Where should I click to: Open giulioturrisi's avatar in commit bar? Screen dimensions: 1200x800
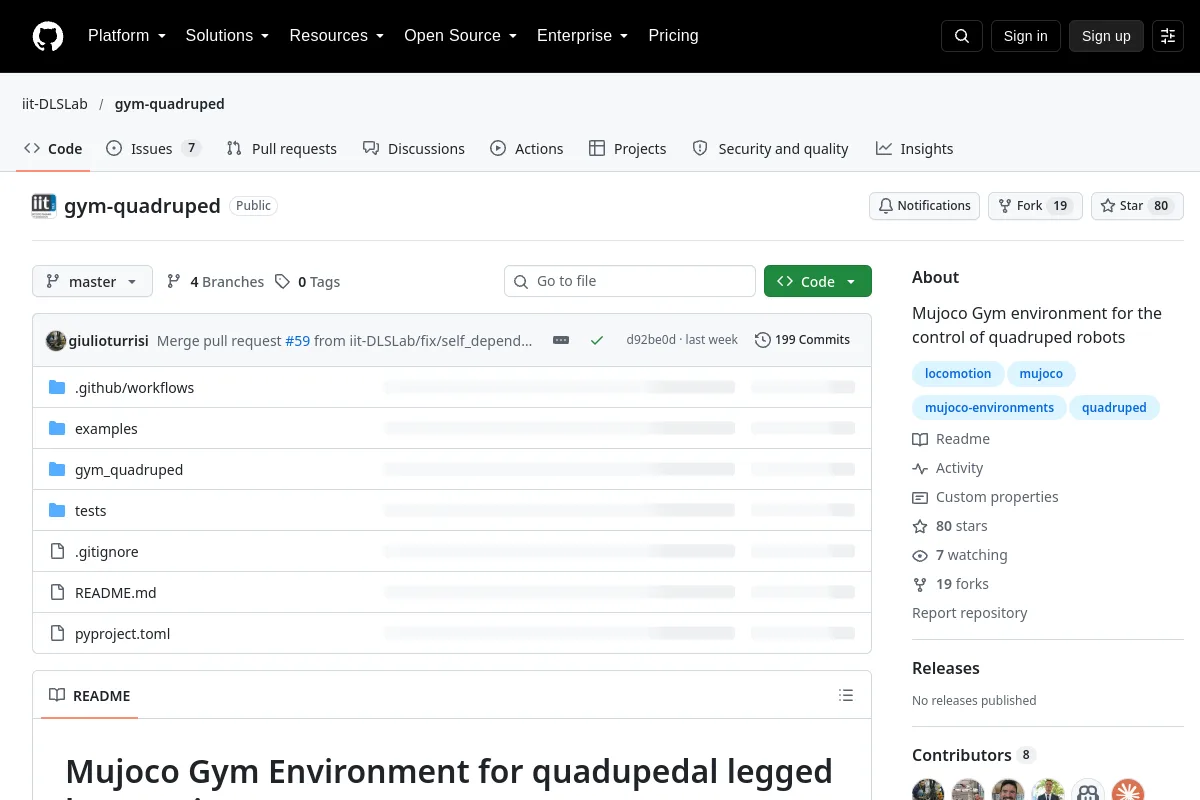[56, 340]
